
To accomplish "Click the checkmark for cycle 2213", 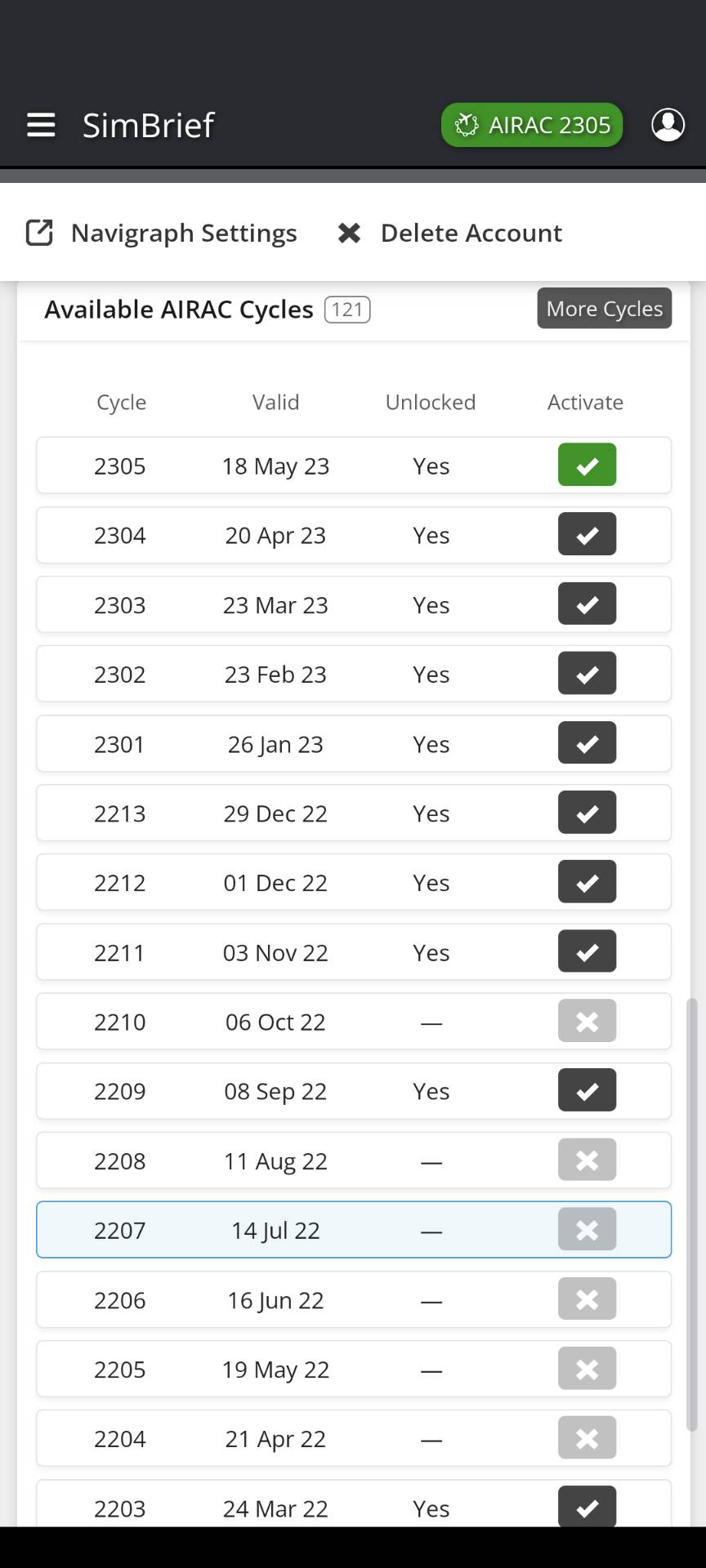I will tap(587, 813).
